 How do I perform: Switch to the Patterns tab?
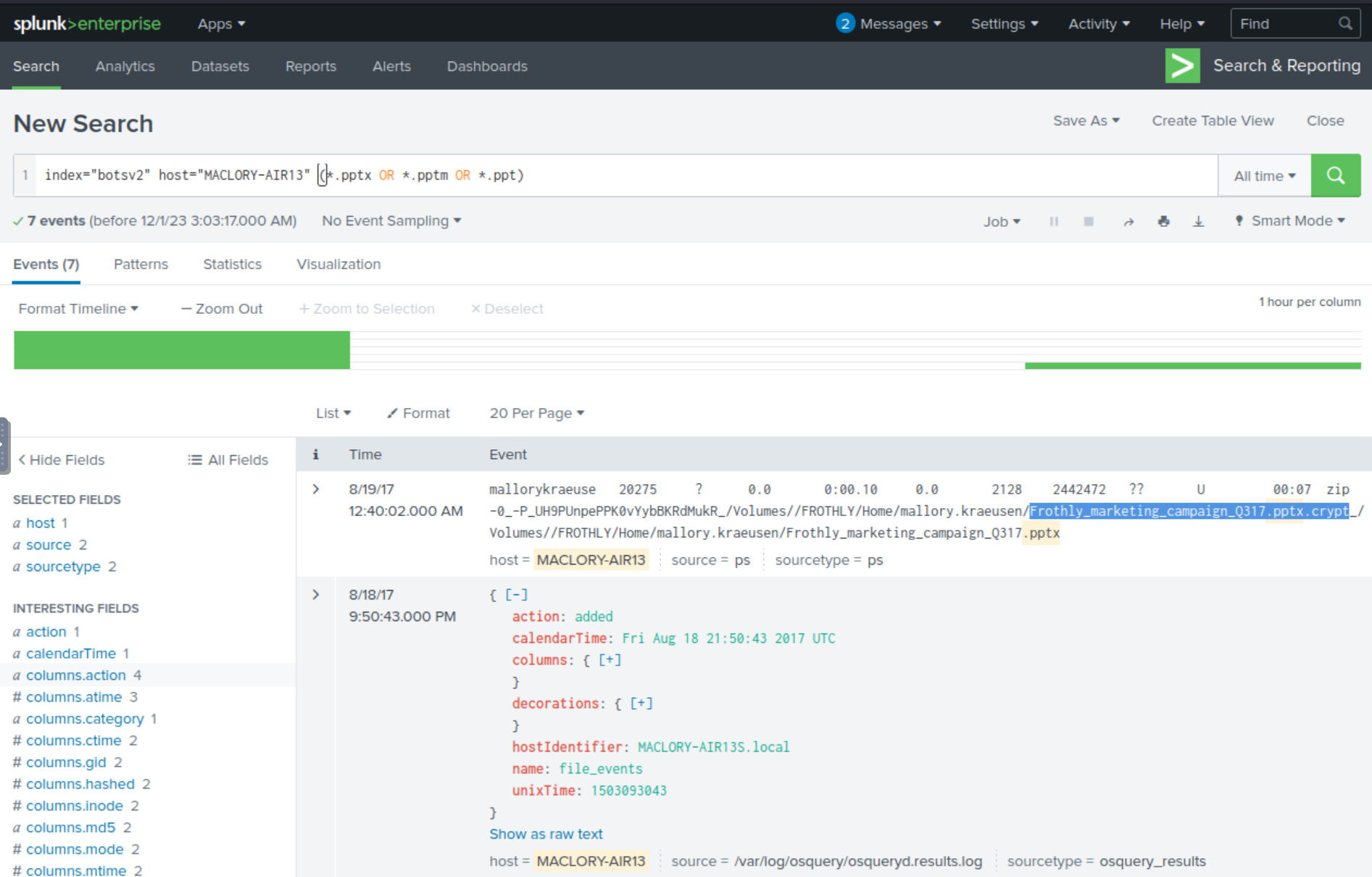[x=141, y=265]
